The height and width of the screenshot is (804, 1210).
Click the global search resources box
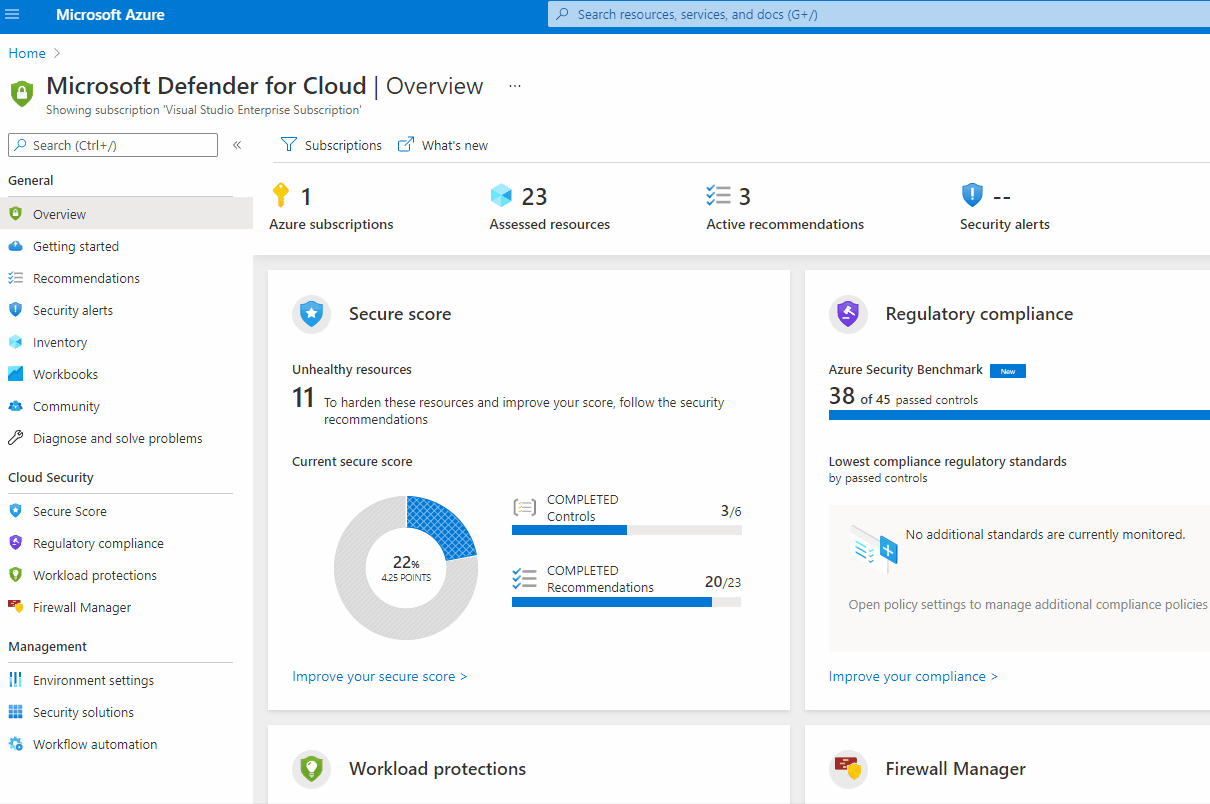point(879,15)
